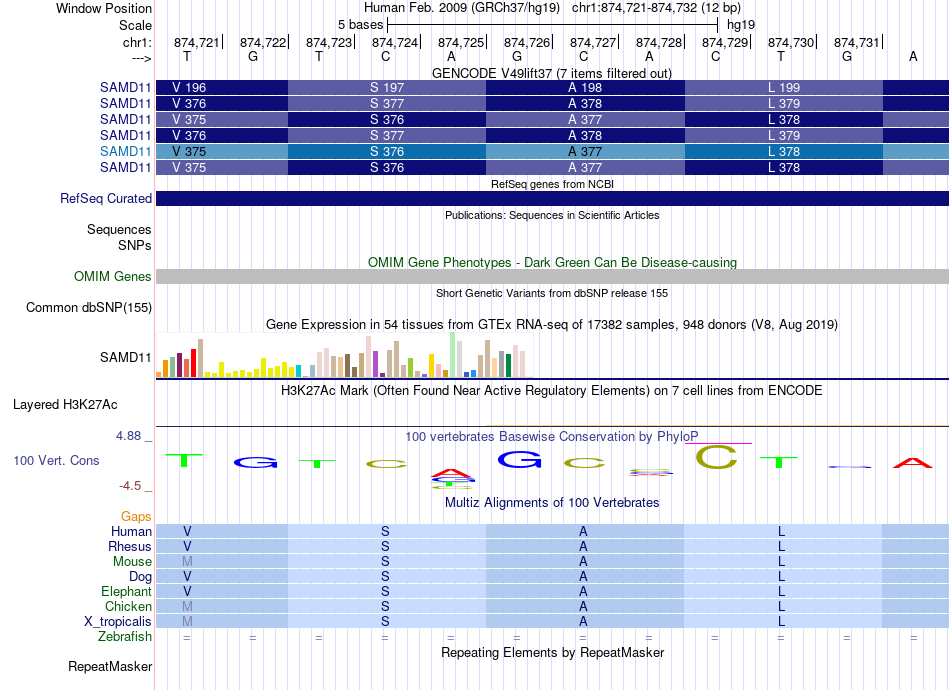Click the X_tropicalis species label
The width and height of the screenshot is (950, 690).
click(118, 622)
